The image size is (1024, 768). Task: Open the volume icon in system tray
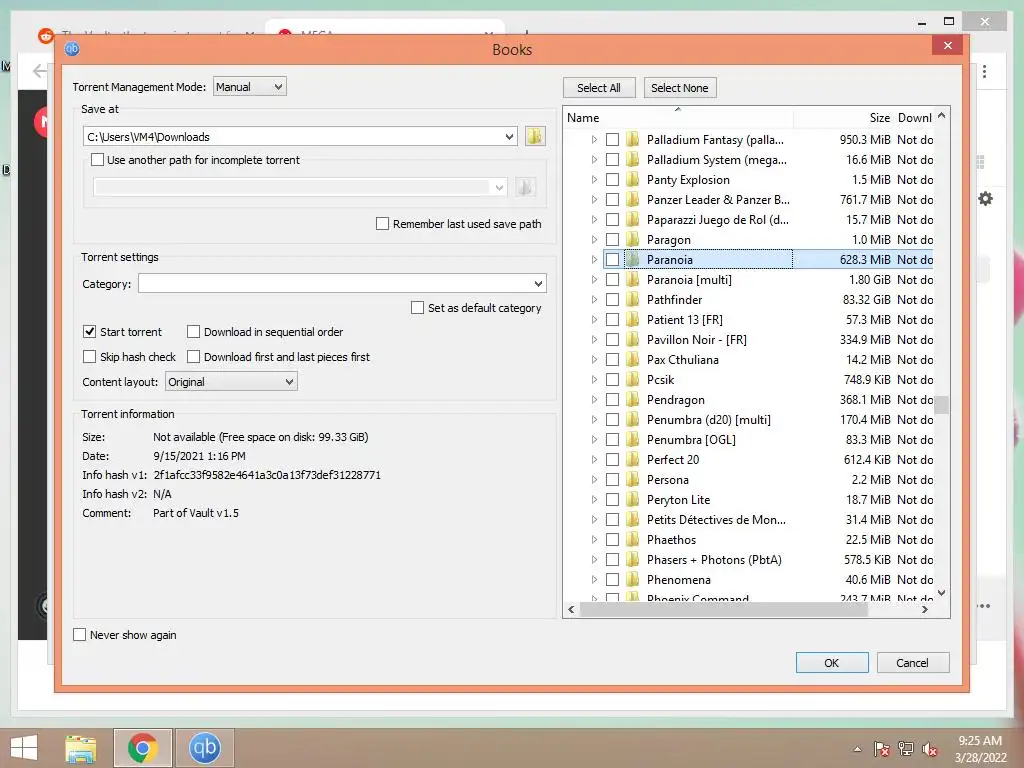click(929, 749)
